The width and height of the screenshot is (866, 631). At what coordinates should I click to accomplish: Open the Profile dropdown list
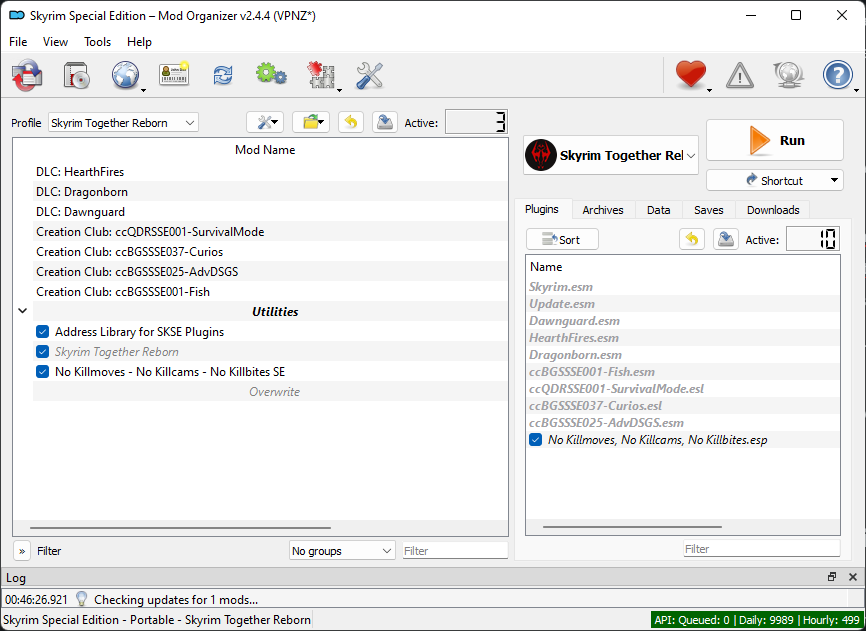point(123,123)
